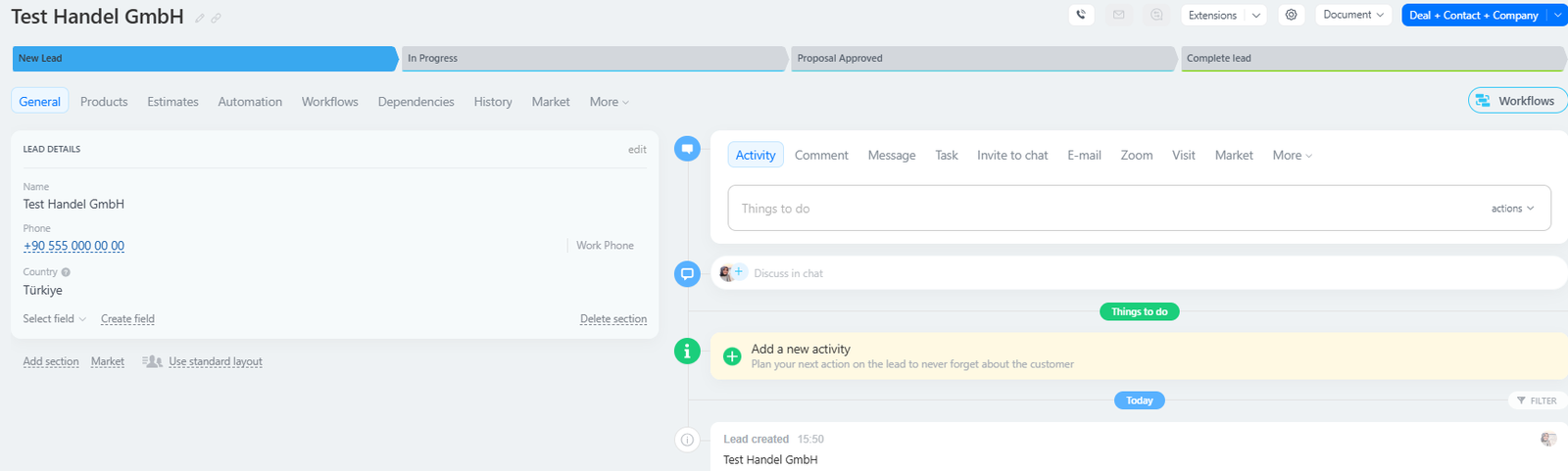This screenshot has height=471, width=1568.
Task: Click the pencil icon beside lead title
Action: click(200, 18)
